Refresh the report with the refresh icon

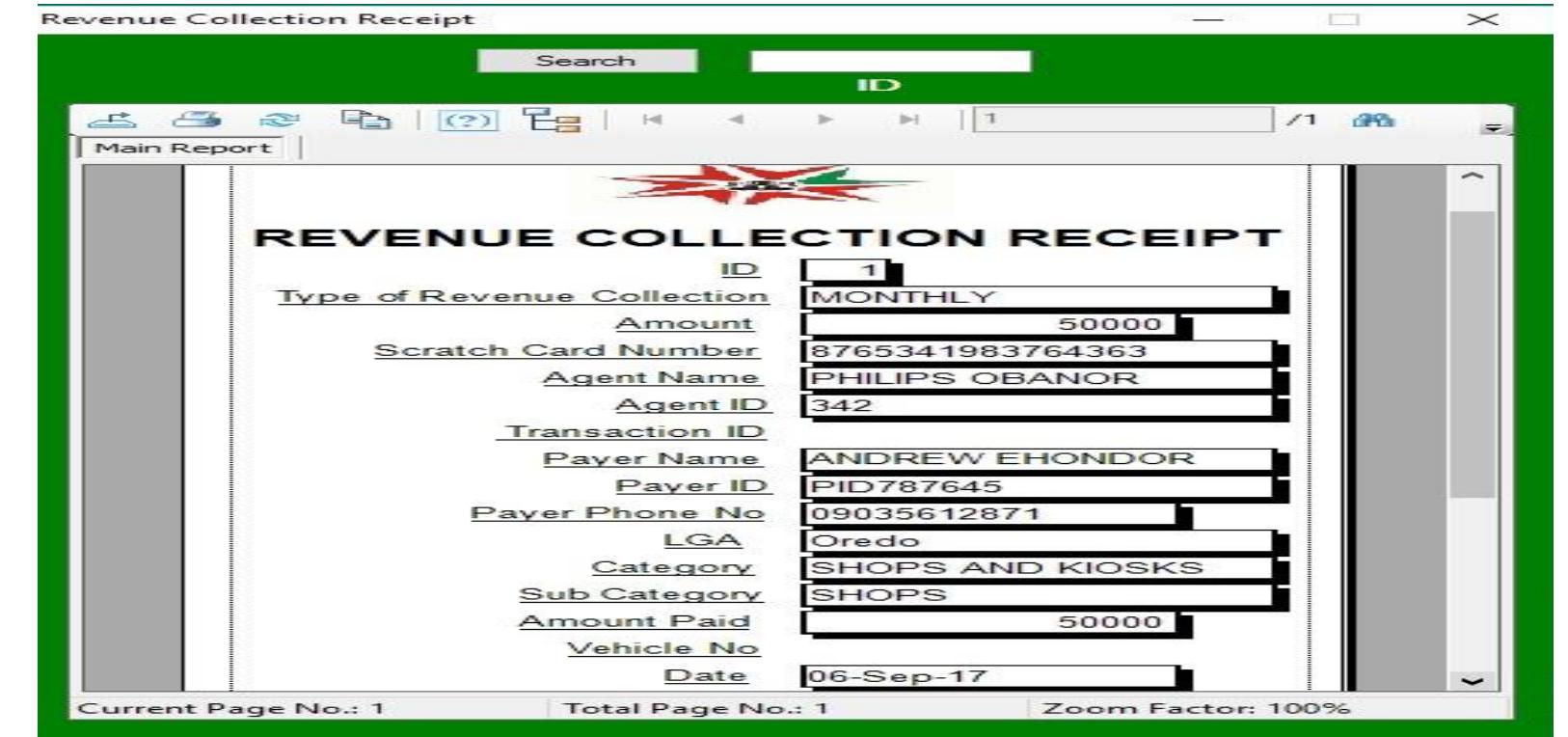280,120
